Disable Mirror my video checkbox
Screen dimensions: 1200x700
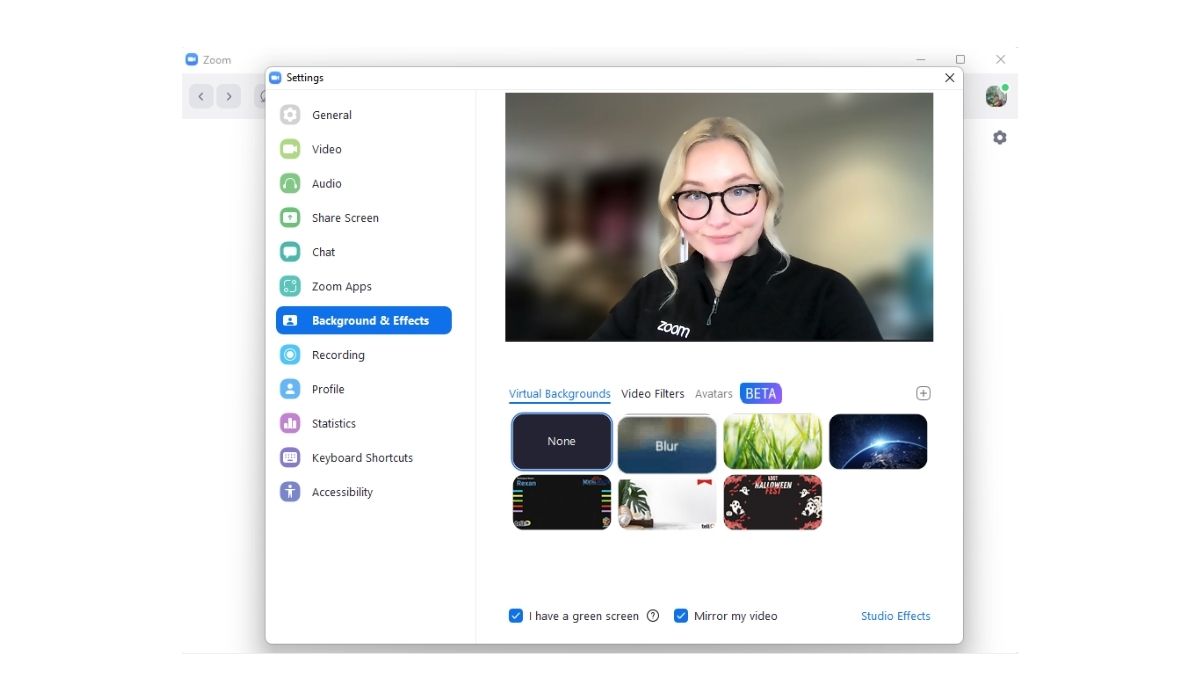681,616
